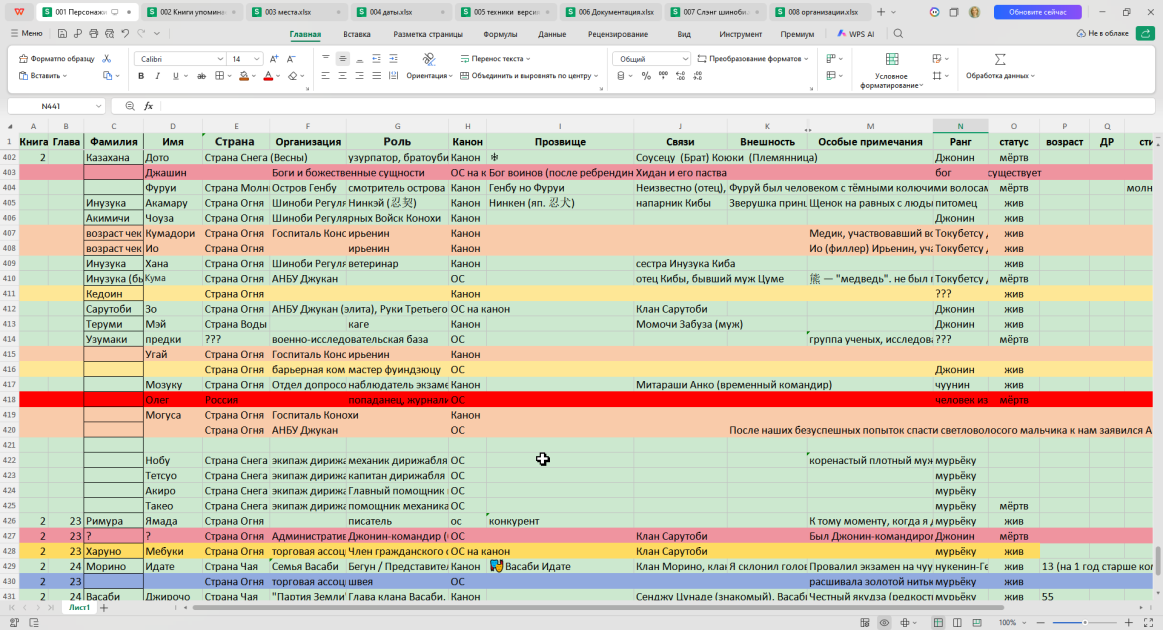
Task: Click the Decrease indent icon
Action: click(376, 58)
